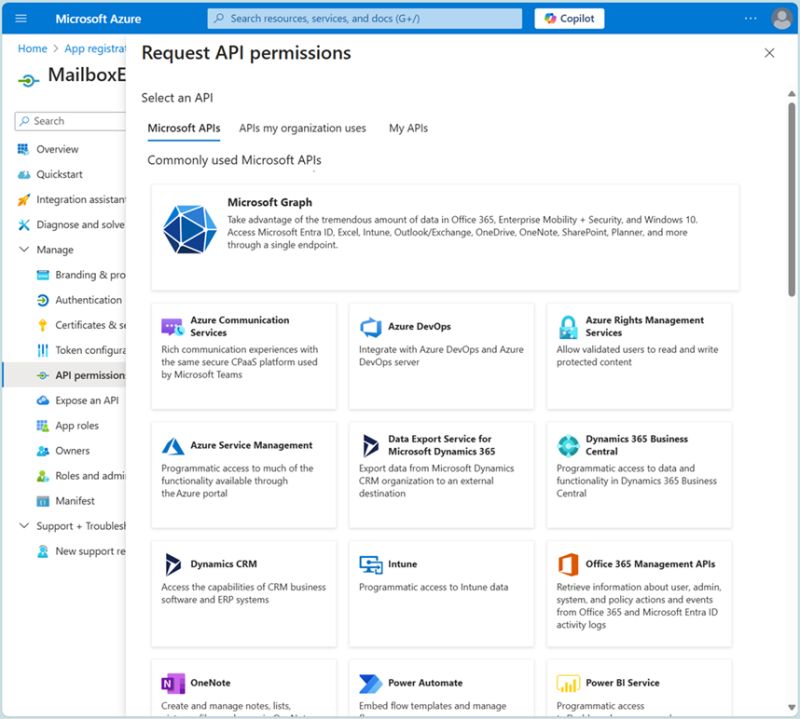Viewport: 800px width, 719px height.
Task: Click the App roles icon
Action: tap(43, 425)
